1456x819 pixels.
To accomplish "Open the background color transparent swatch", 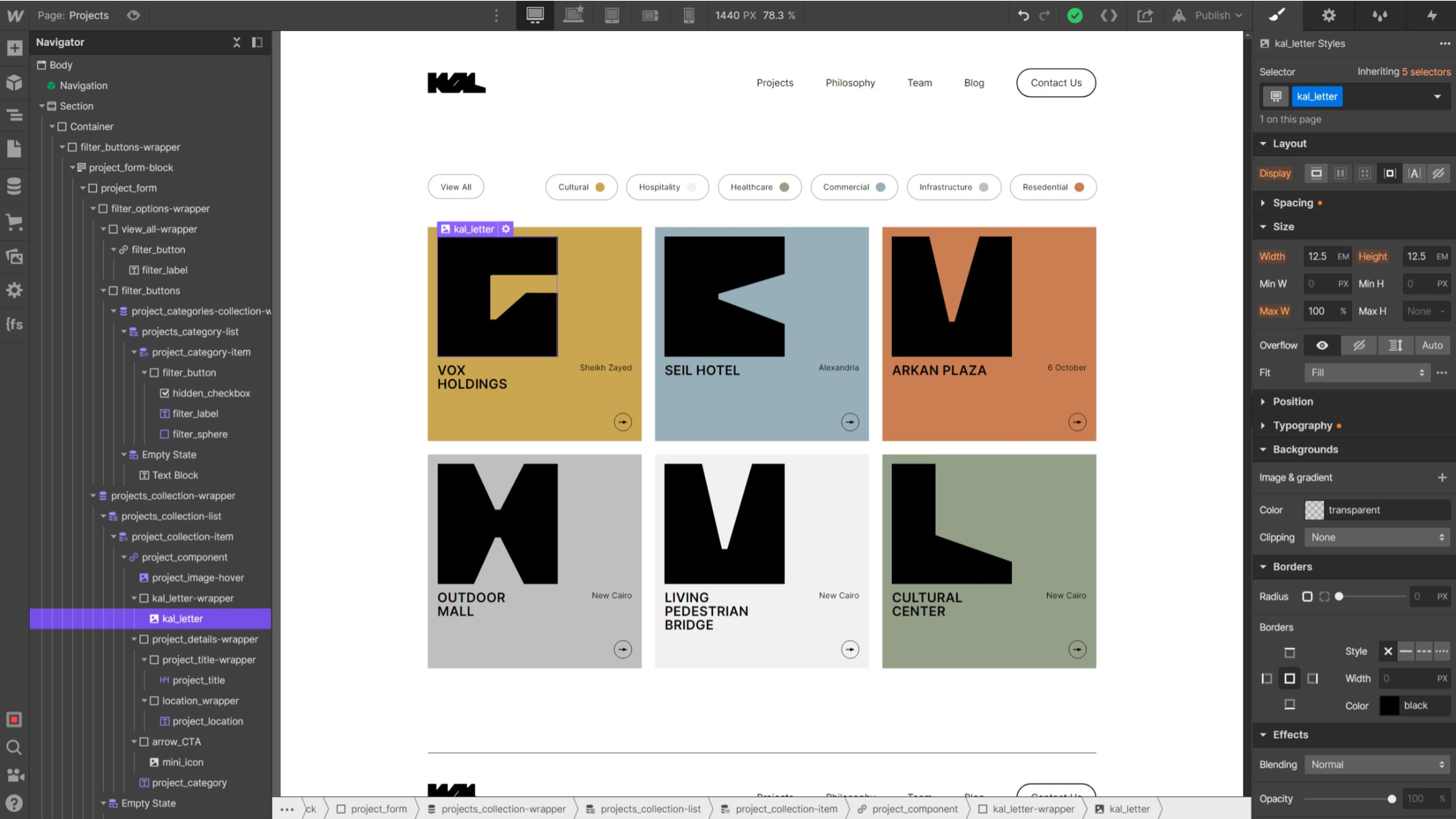I will (x=1314, y=510).
